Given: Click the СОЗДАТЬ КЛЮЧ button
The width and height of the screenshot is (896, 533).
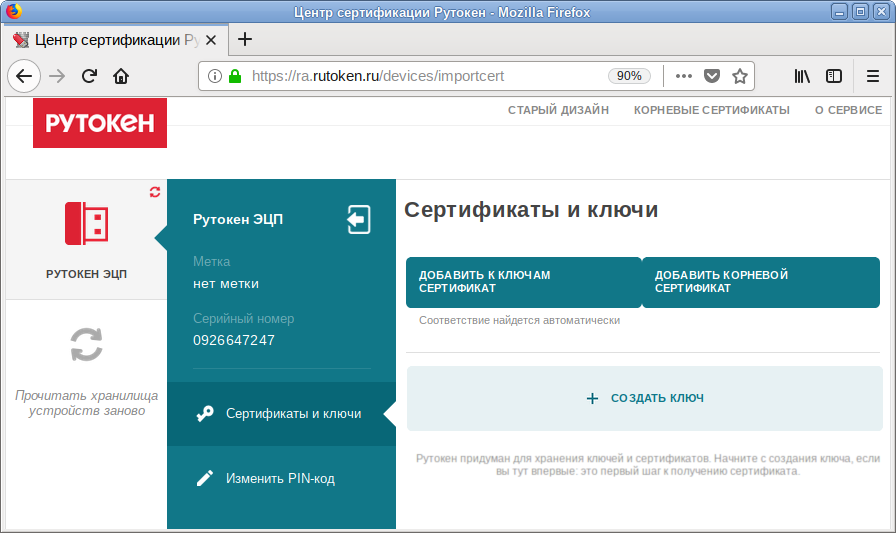Looking at the screenshot, I should [x=645, y=398].
